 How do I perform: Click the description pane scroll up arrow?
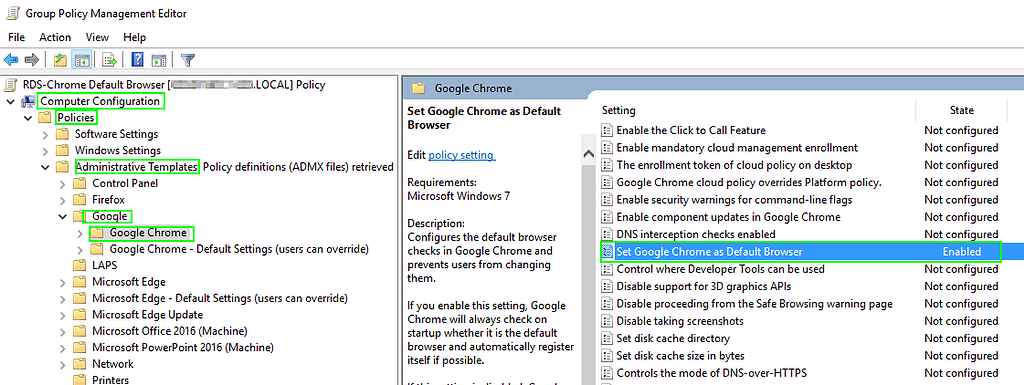pos(587,155)
